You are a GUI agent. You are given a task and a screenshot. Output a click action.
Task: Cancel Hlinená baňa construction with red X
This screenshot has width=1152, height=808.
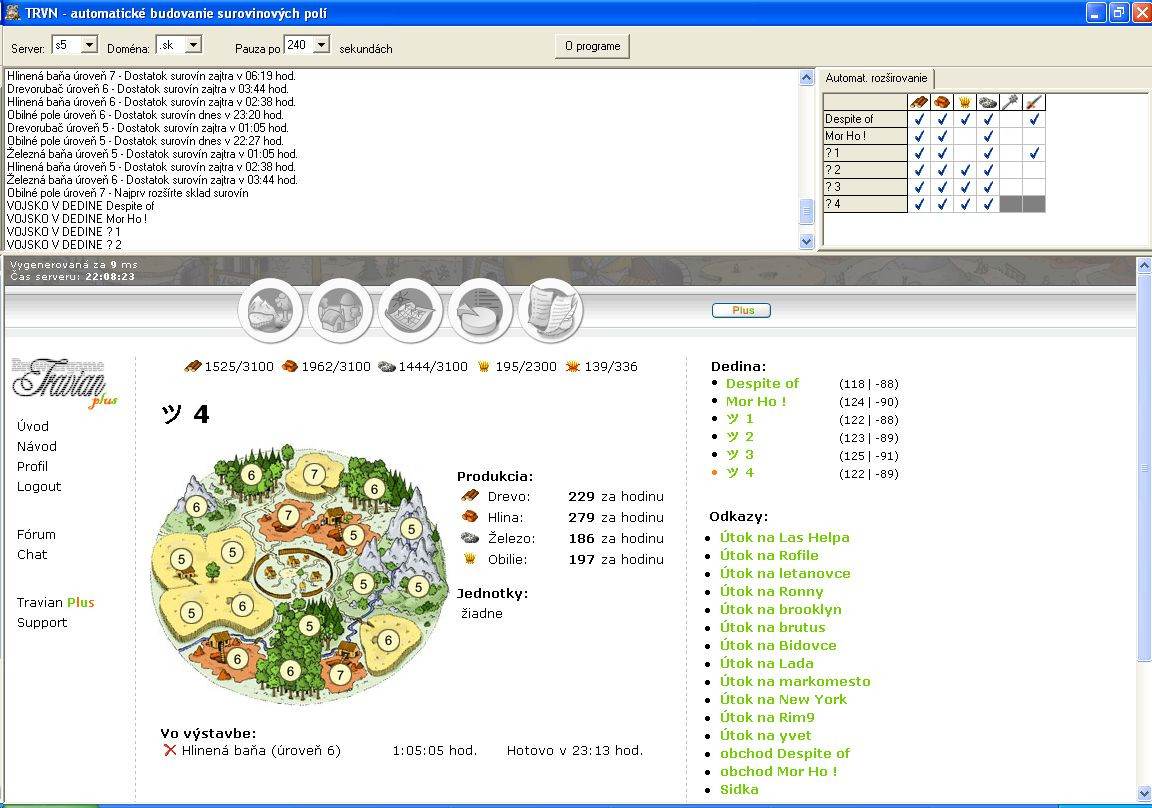click(x=170, y=750)
